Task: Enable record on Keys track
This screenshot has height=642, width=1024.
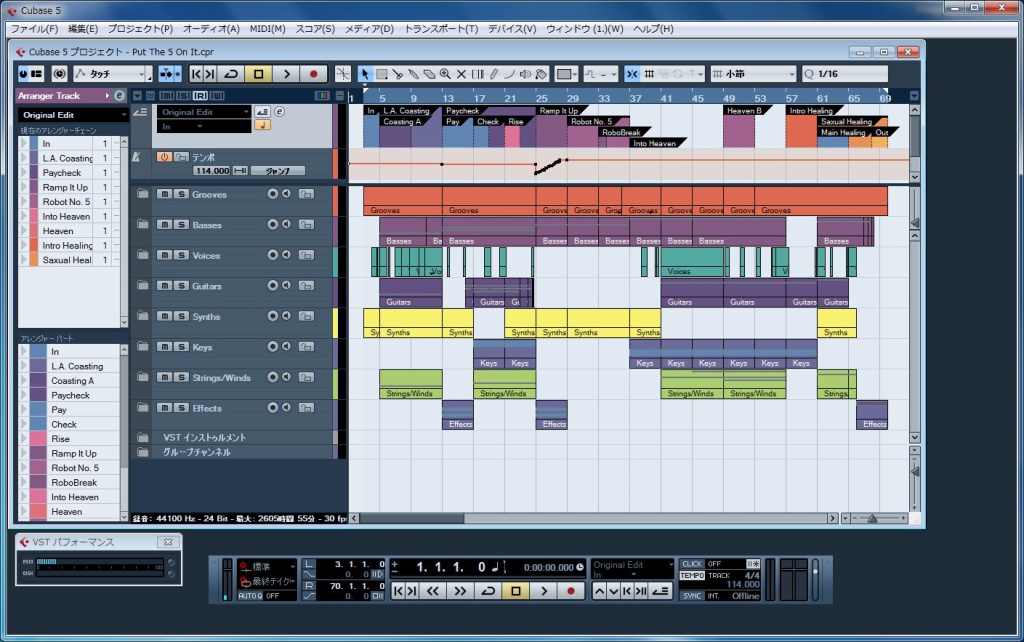Action: click(x=272, y=347)
